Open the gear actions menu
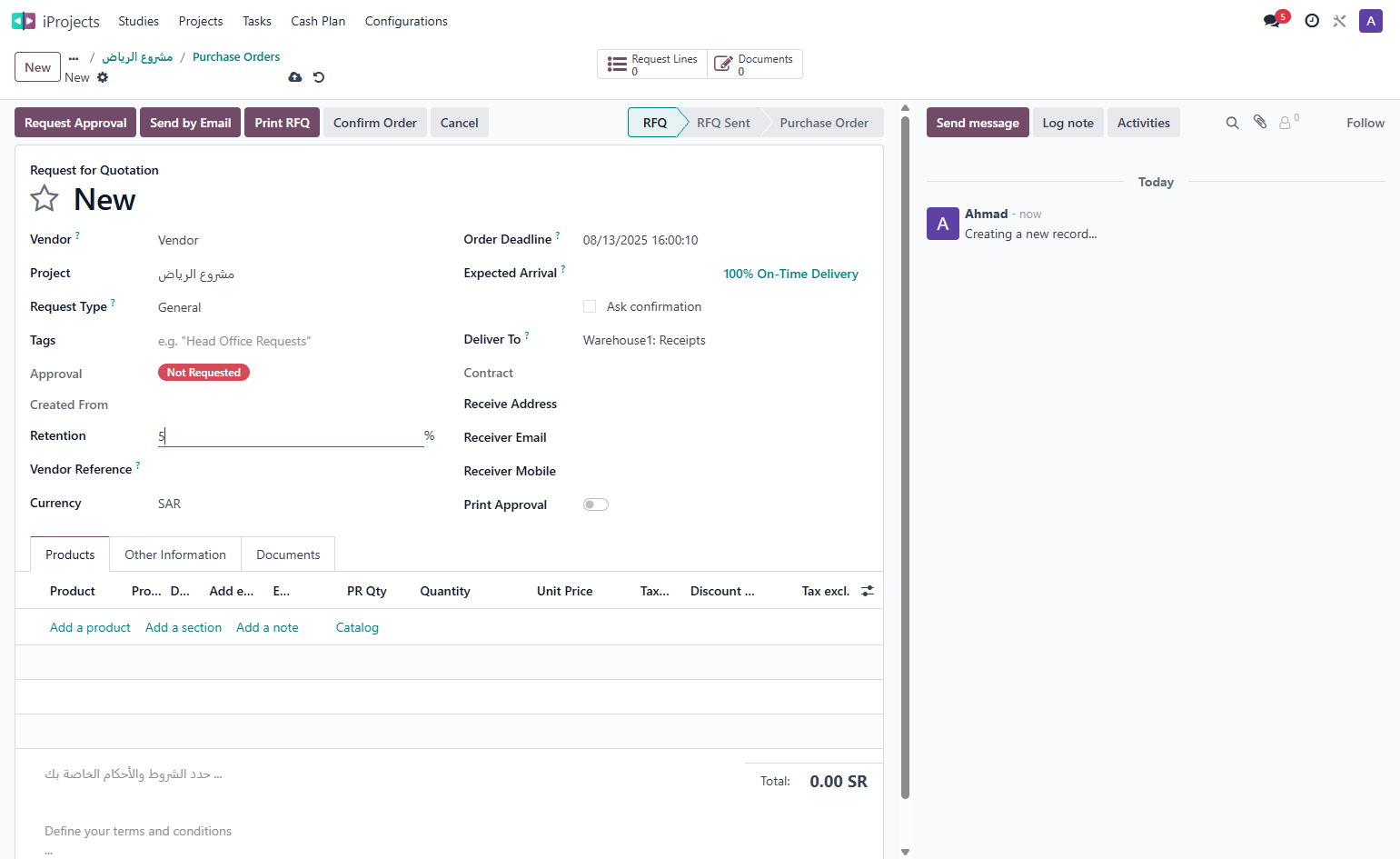 click(103, 77)
